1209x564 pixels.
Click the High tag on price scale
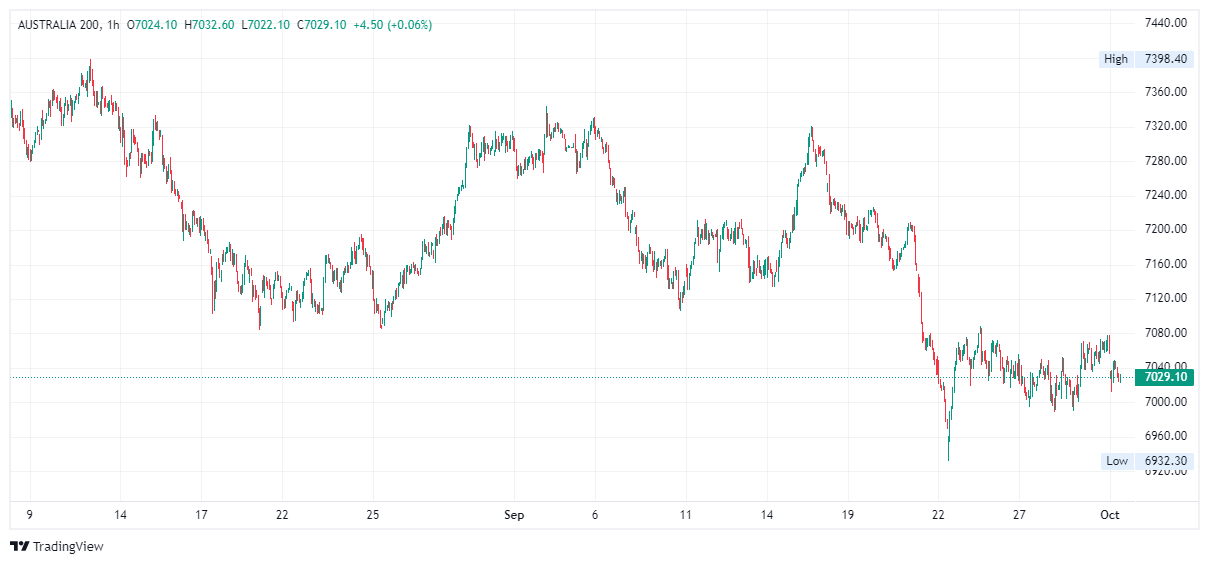point(1115,59)
